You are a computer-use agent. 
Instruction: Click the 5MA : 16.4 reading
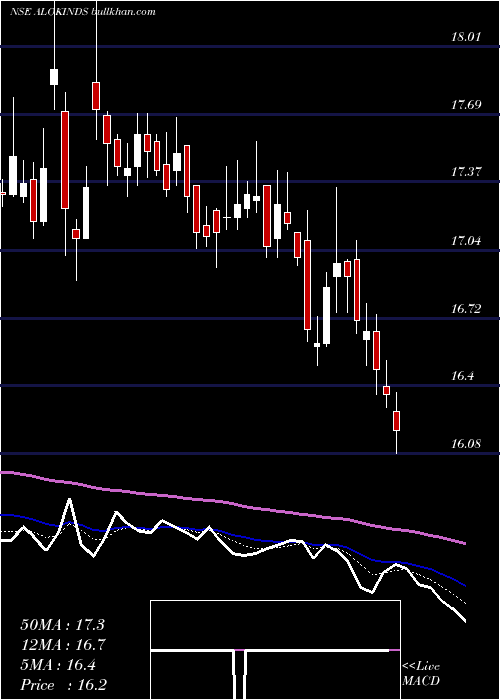(x=58, y=665)
